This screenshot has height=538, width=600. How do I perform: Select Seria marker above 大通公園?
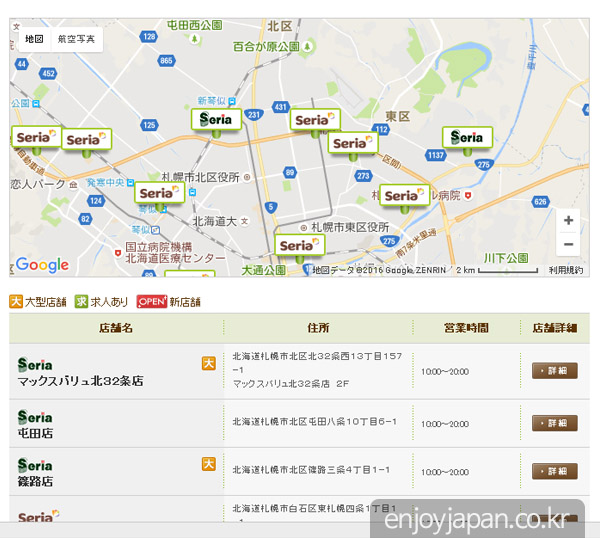(x=300, y=245)
